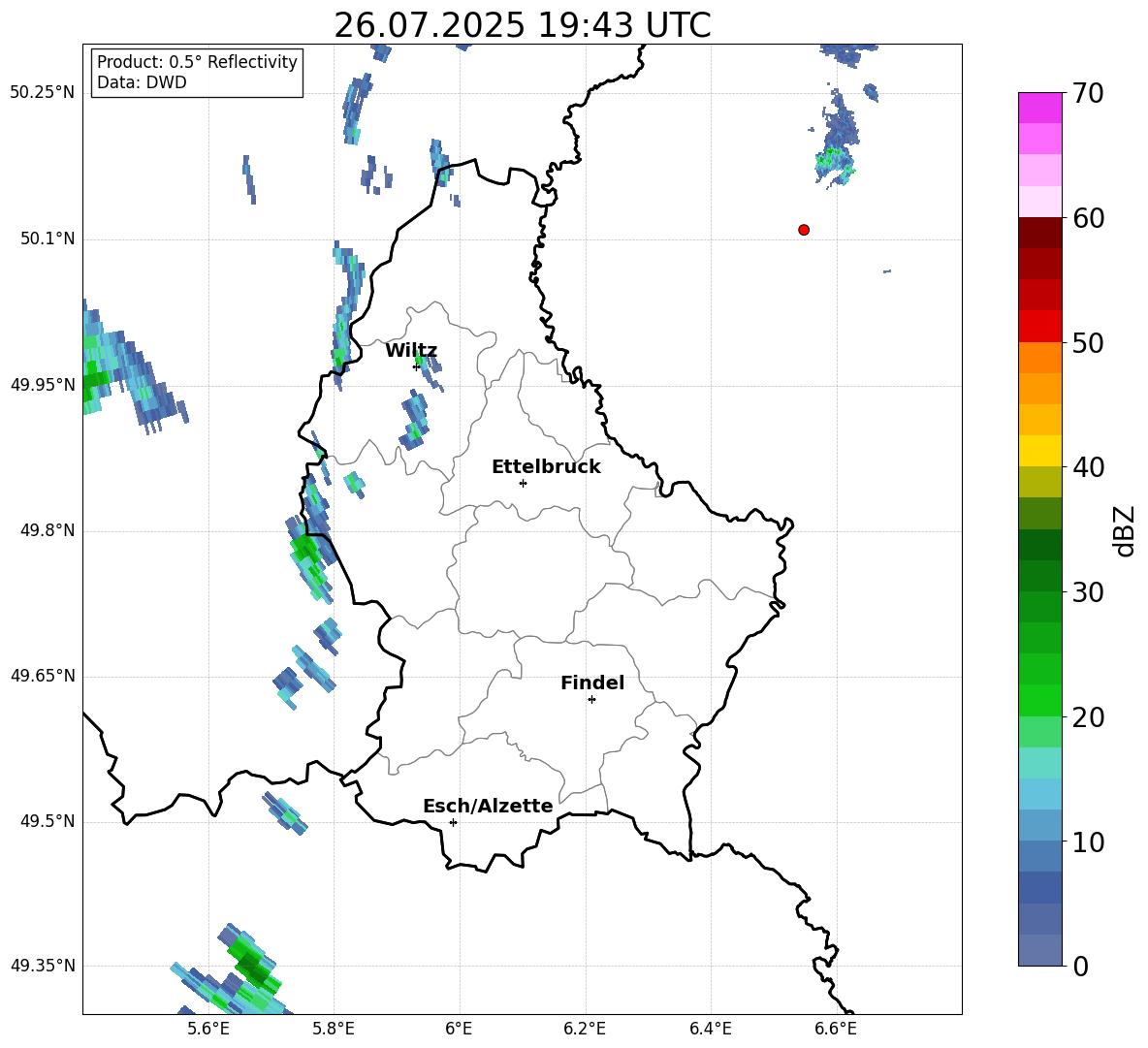
Task: Click the 49.65°N latitude label
Action: tap(43, 676)
